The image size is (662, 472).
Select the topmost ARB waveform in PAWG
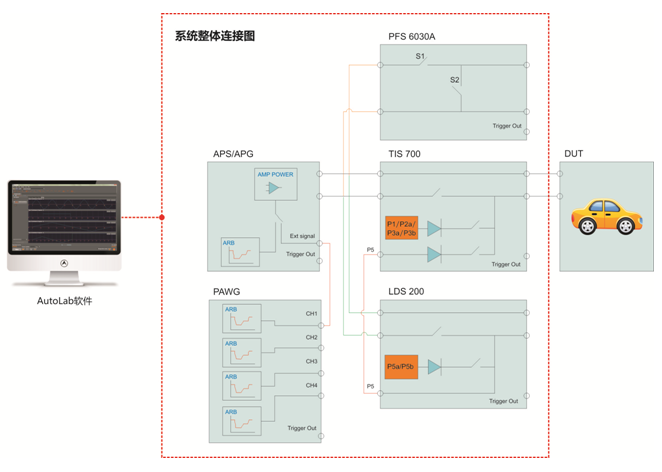[x=241, y=318]
